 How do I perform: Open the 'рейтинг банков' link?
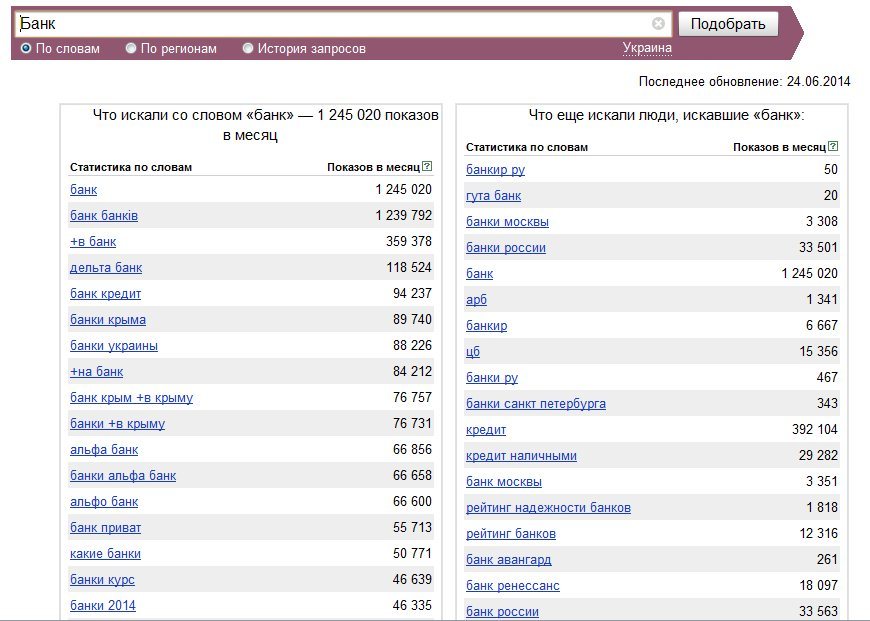click(511, 534)
